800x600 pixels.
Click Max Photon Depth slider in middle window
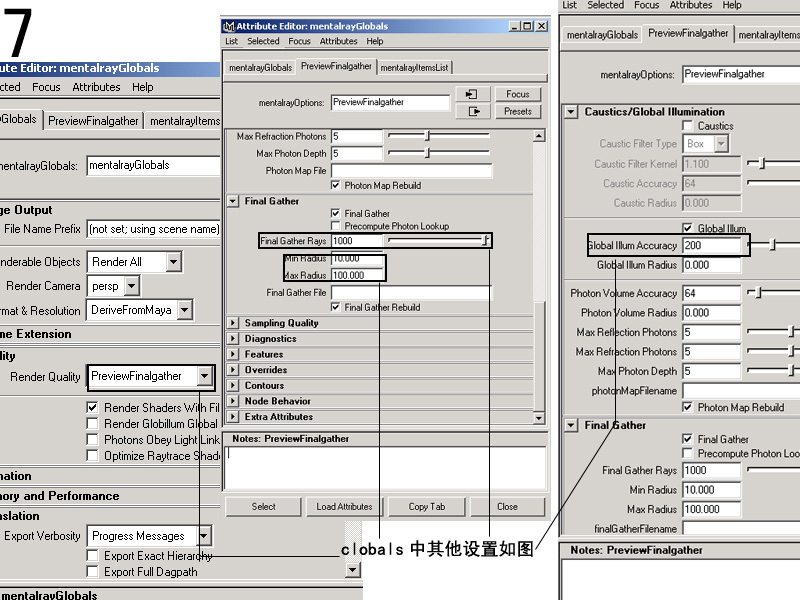(x=438, y=153)
